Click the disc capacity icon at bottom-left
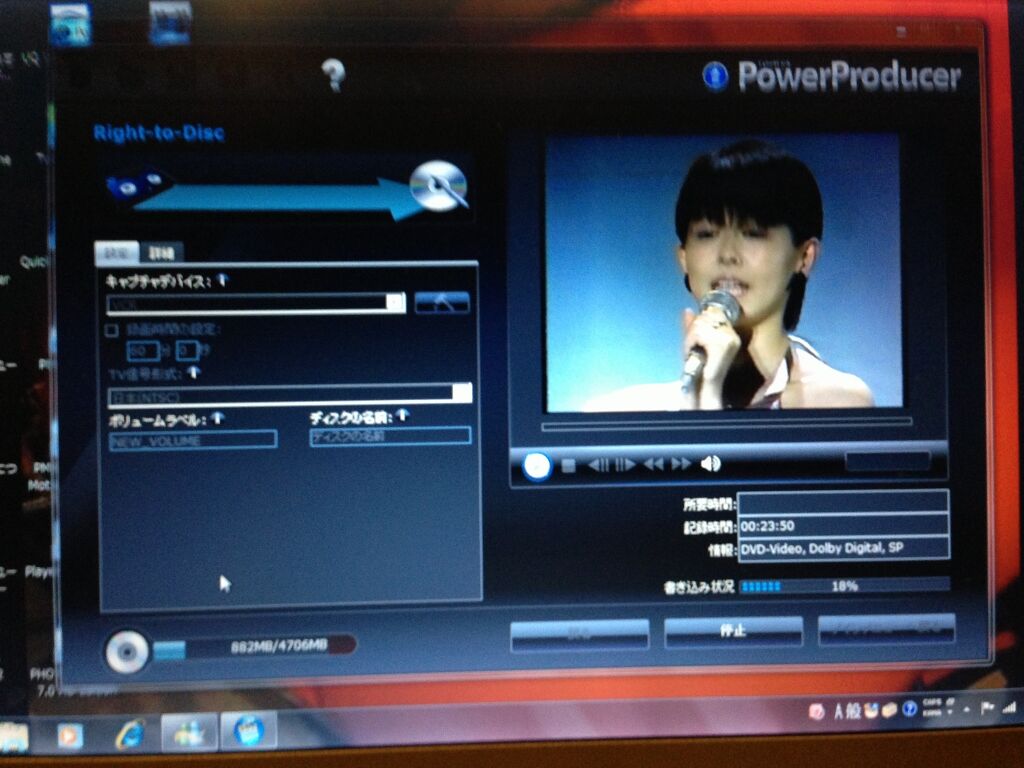The width and height of the screenshot is (1024, 768). click(x=127, y=650)
